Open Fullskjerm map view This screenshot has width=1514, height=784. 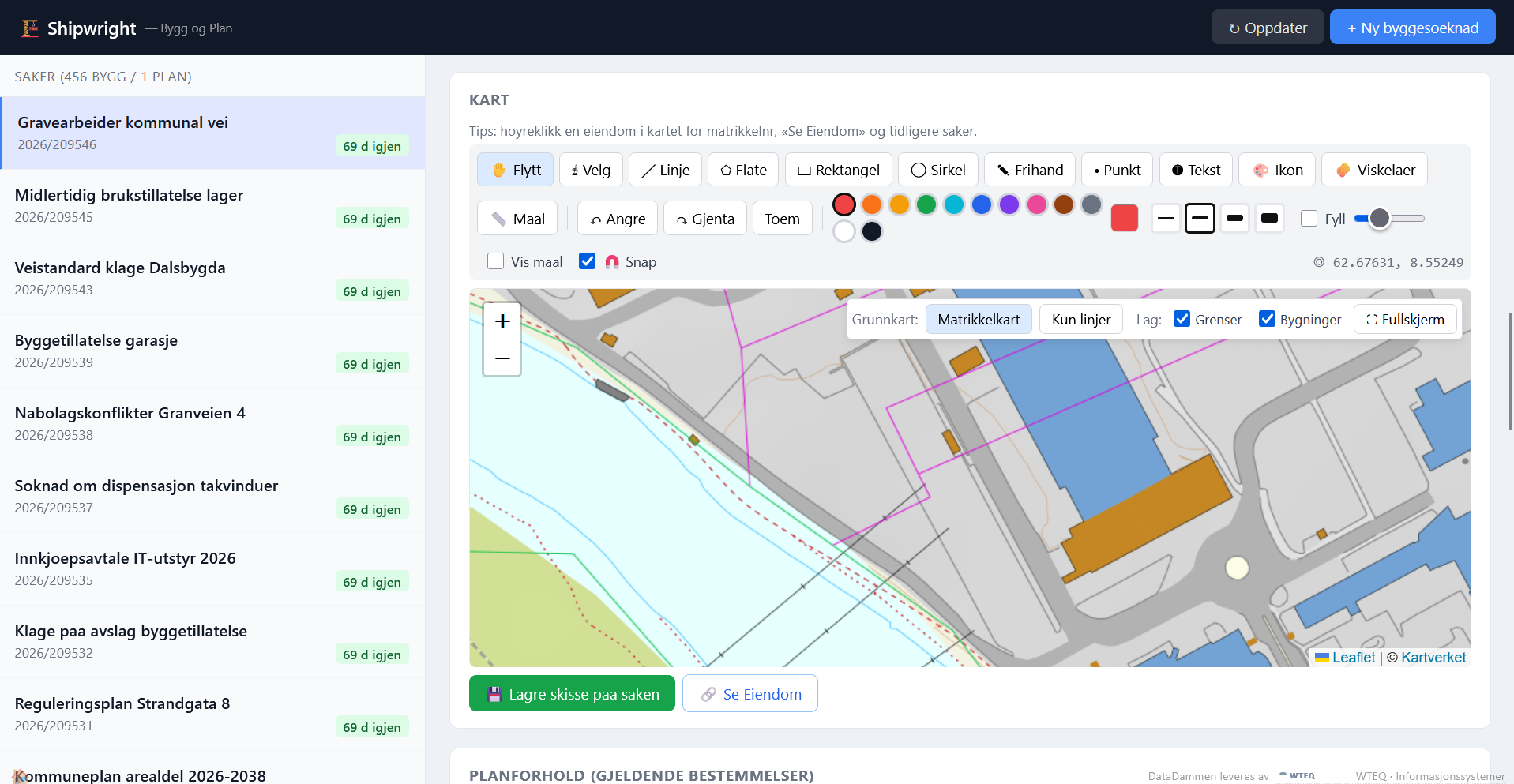point(1405,319)
